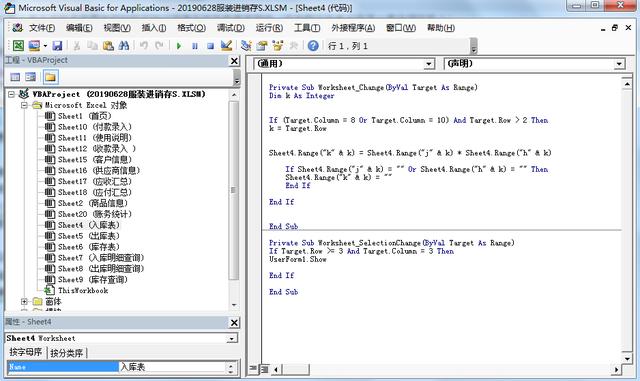Select Sheet6 (库存表) in project tree
This screenshot has width=640, height=381.
[82, 247]
